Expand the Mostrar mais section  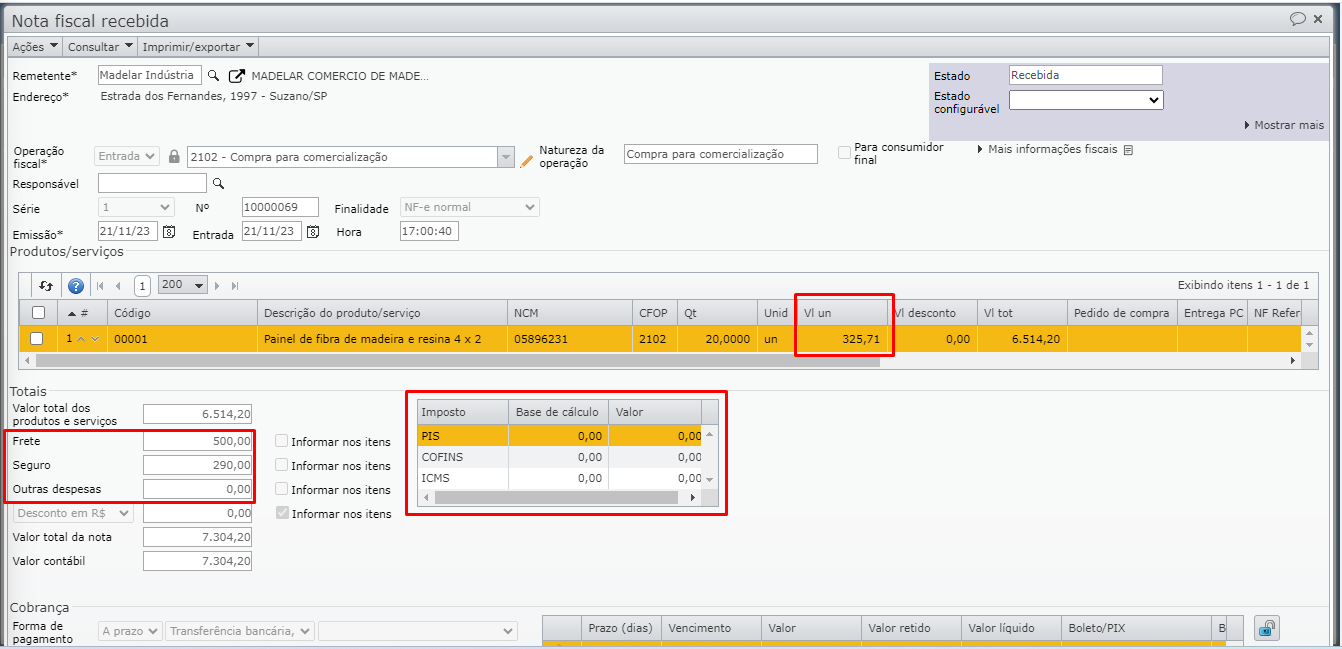(x=1284, y=125)
